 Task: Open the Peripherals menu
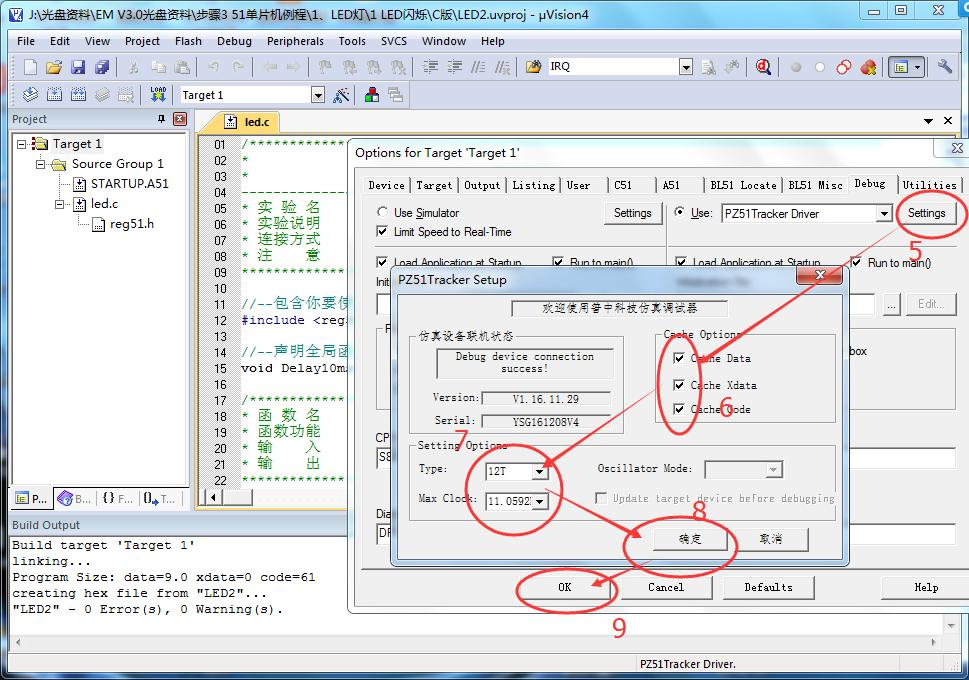coord(295,41)
